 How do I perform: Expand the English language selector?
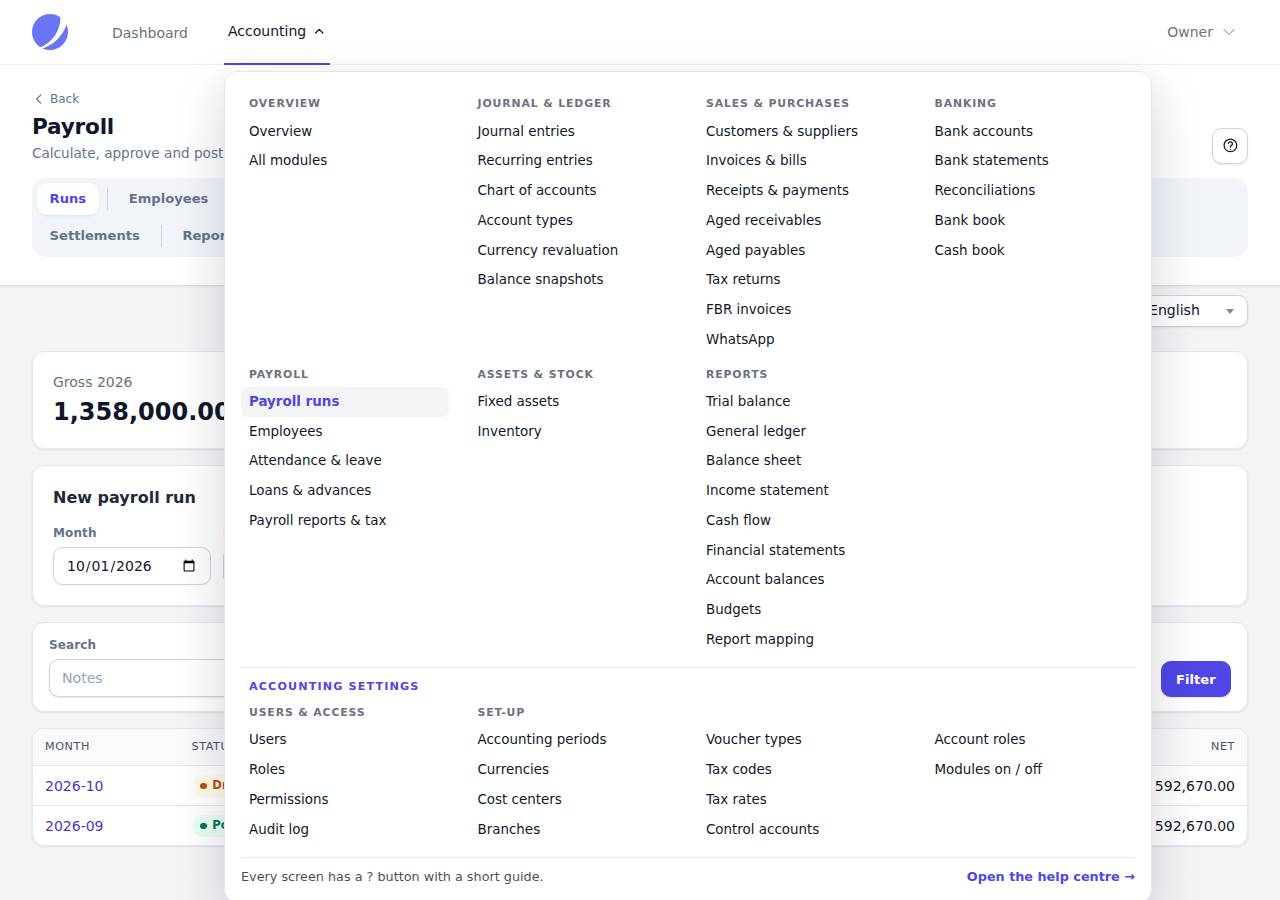click(x=1193, y=310)
